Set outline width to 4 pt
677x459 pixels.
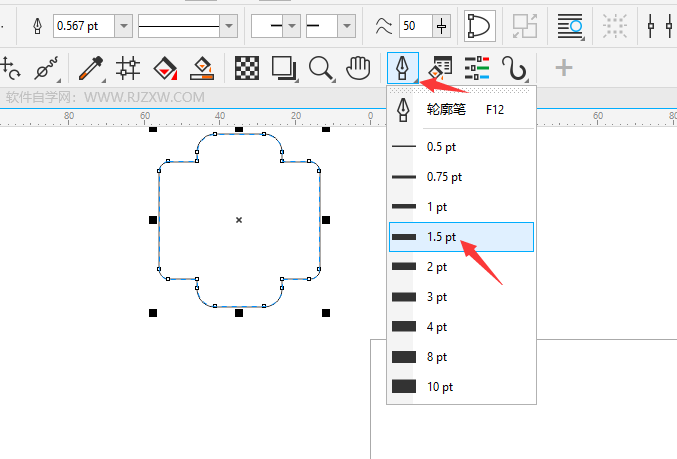(461, 327)
